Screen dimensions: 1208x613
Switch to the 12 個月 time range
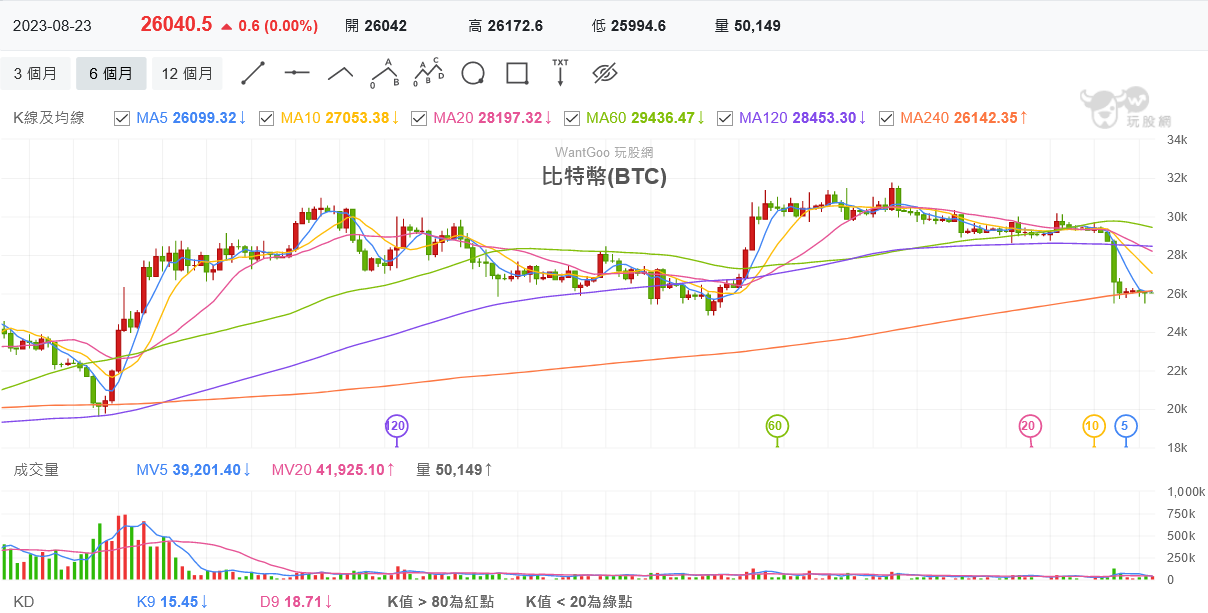[187, 73]
